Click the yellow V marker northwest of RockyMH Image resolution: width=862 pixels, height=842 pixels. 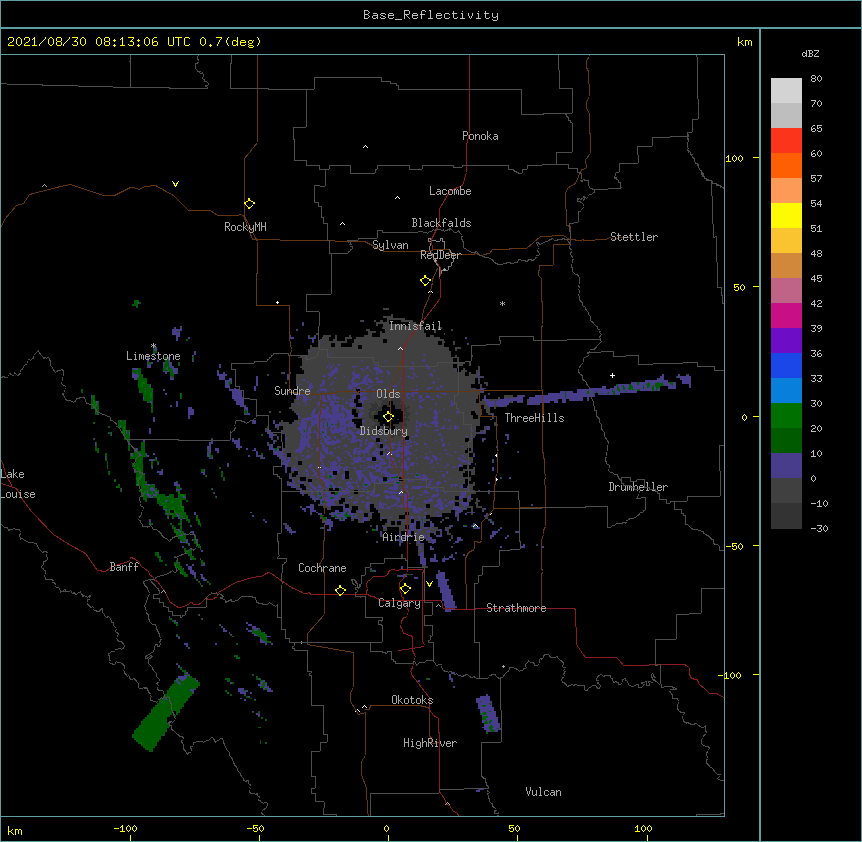[x=175, y=184]
